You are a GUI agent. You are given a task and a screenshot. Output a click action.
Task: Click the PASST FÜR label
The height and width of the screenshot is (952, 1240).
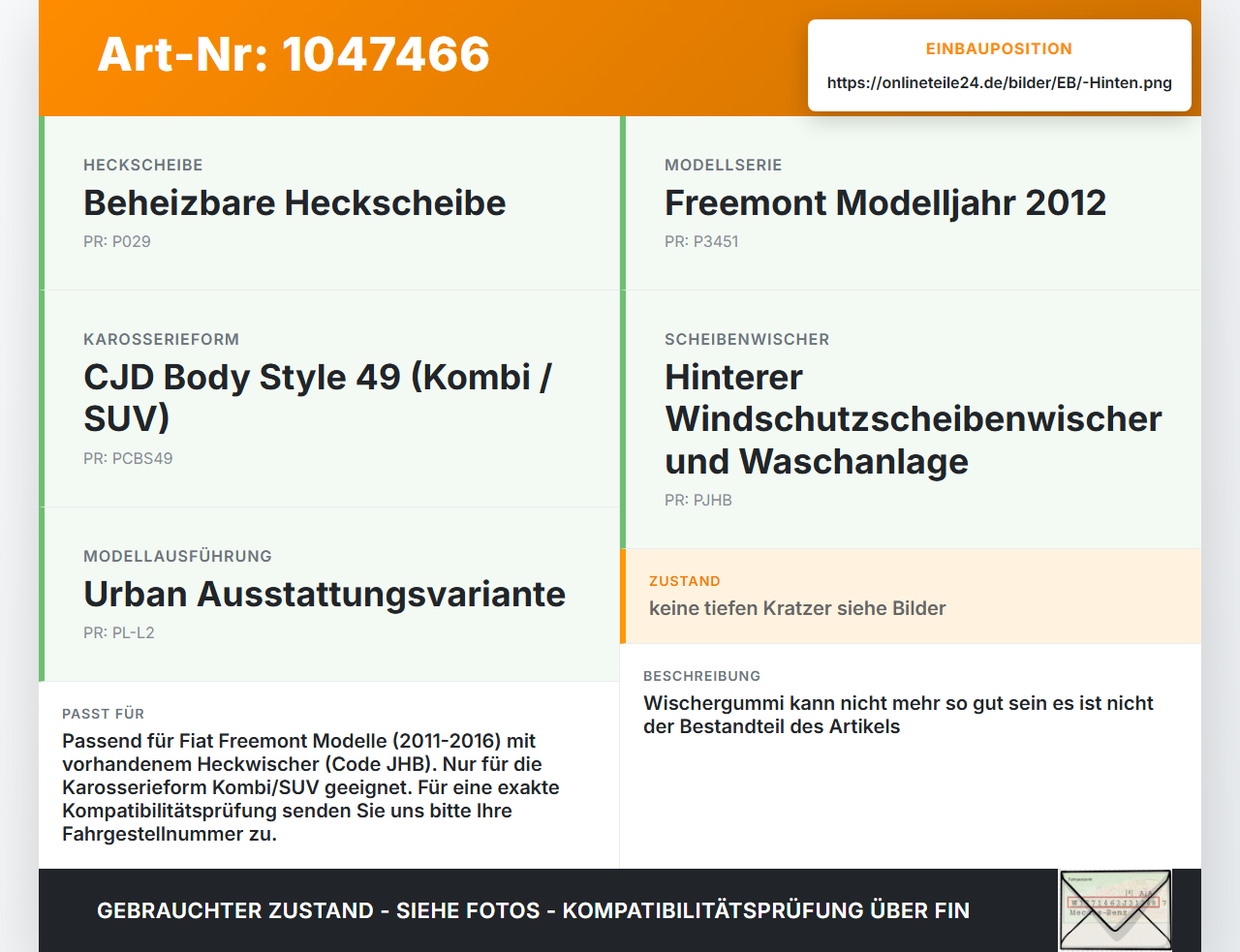click(103, 714)
